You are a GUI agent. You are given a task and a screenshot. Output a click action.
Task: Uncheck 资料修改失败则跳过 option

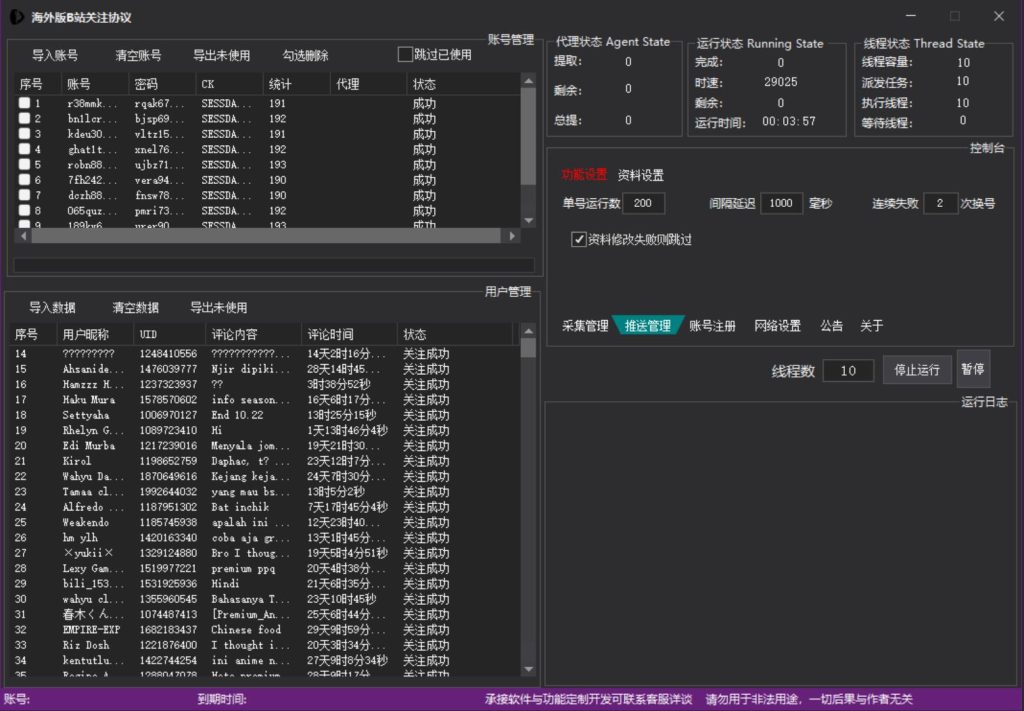pyautogui.click(x=578, y=239)
